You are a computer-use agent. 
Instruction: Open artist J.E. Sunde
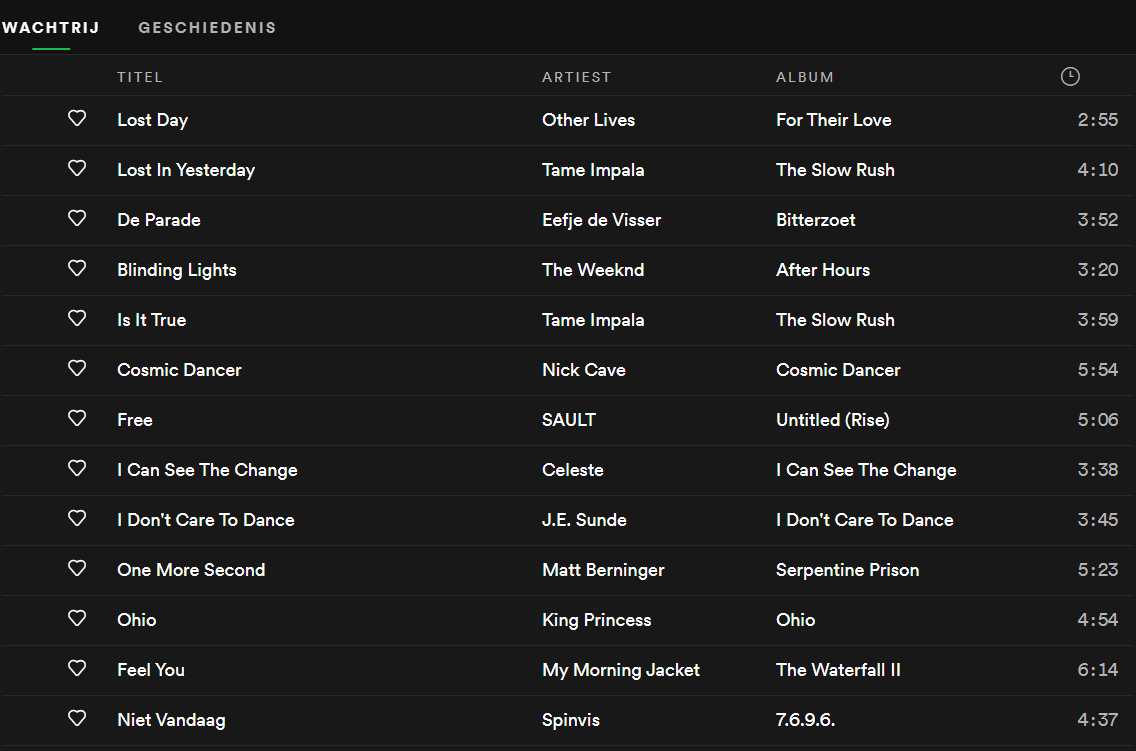[x=584, y=520]
